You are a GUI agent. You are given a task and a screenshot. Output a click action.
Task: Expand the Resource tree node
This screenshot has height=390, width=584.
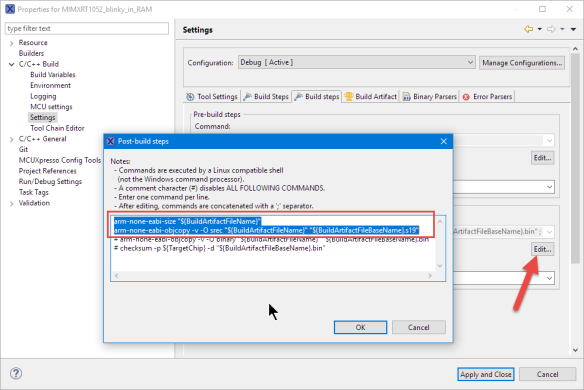pos(12,43)
